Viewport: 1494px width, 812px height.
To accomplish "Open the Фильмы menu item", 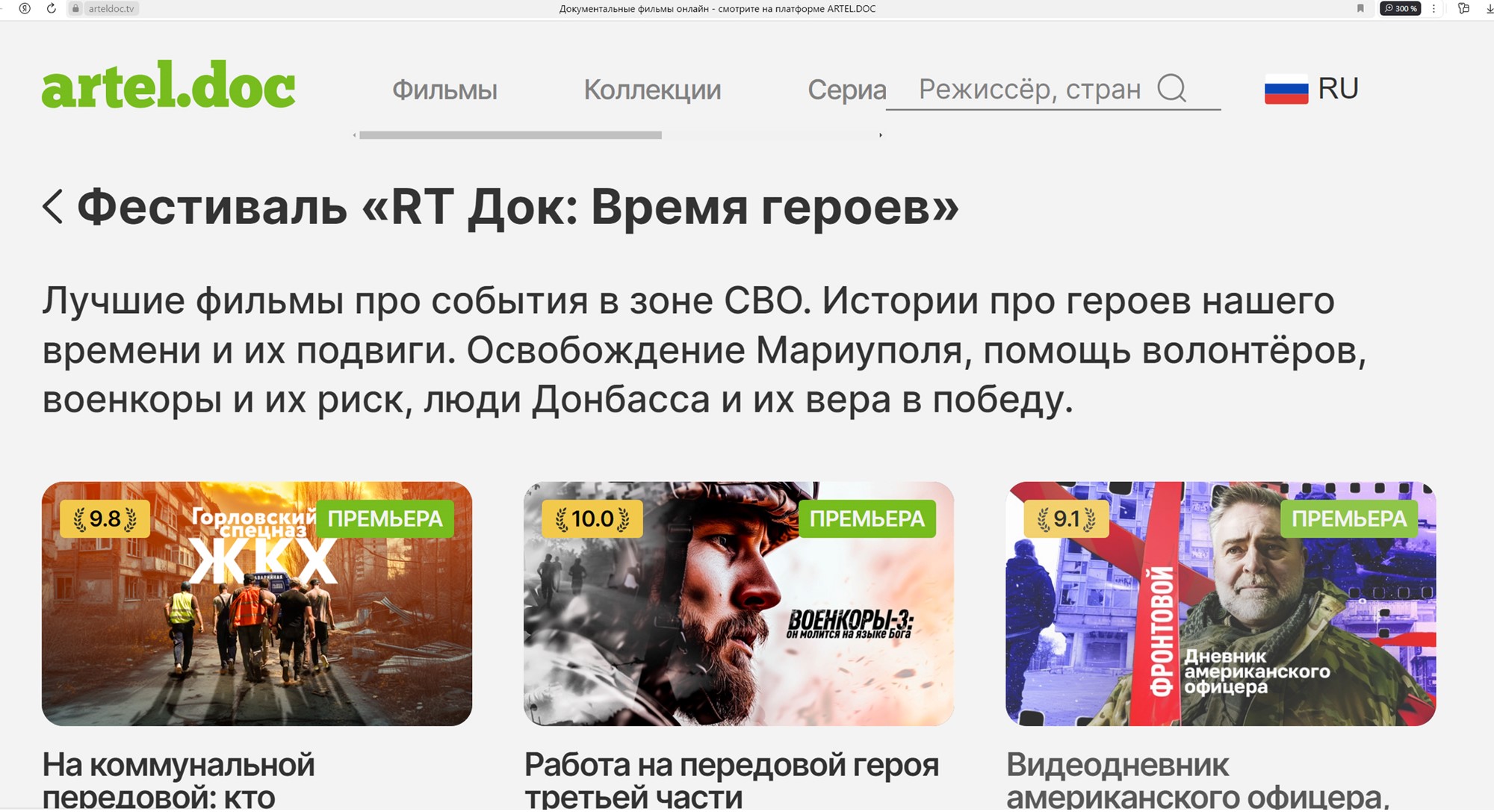I will pyautogui.click(x=444, y=90).
